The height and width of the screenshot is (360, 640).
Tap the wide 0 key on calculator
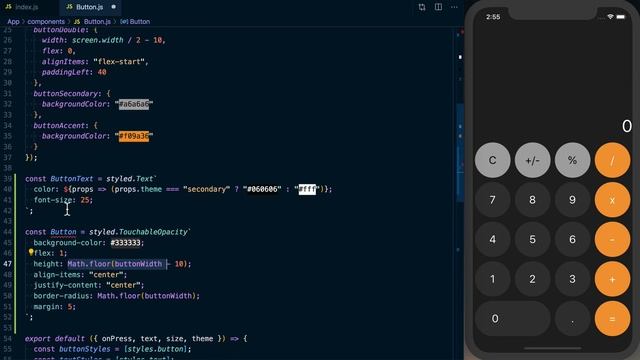[512, 318]
